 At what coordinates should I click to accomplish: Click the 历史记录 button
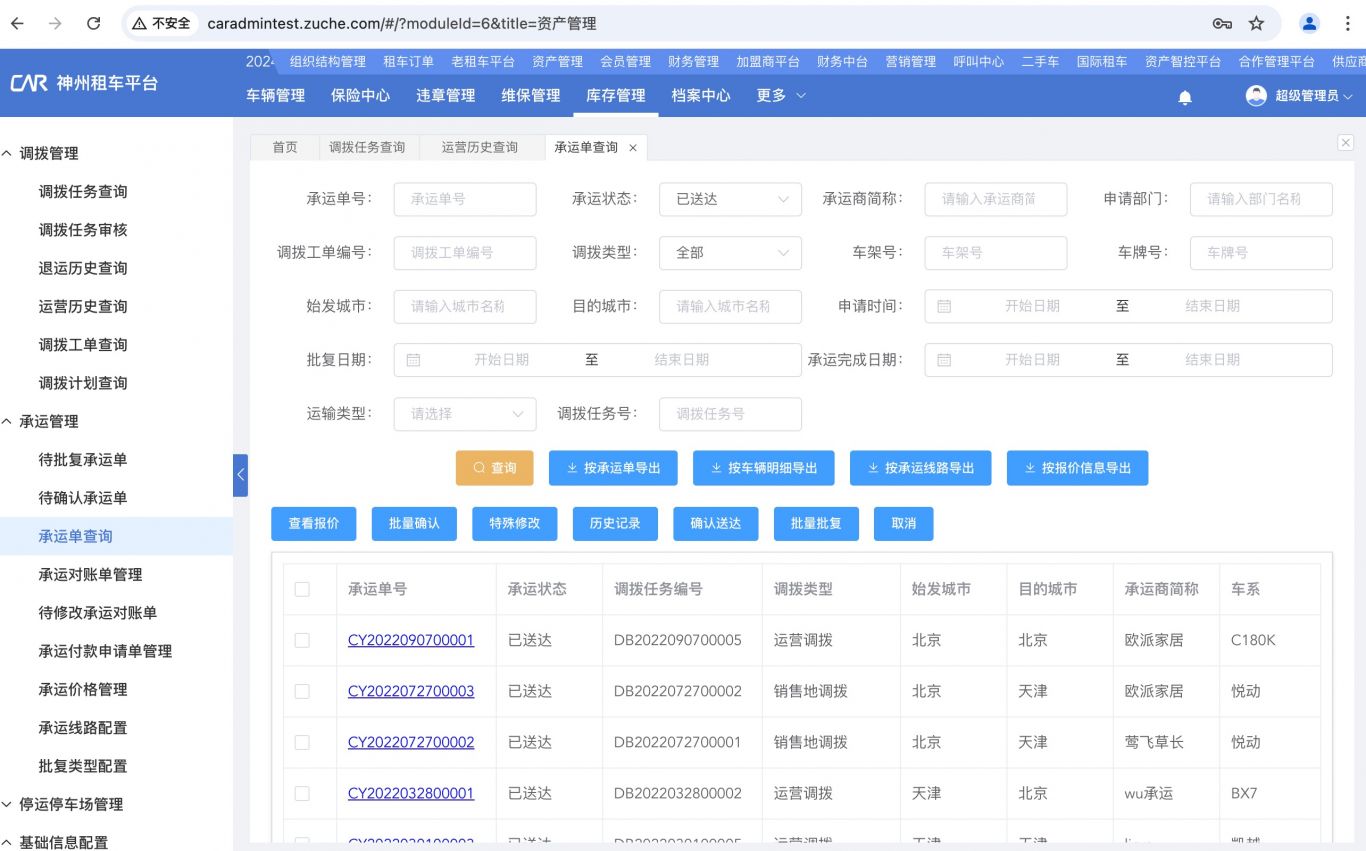click(x=615, y=524)
